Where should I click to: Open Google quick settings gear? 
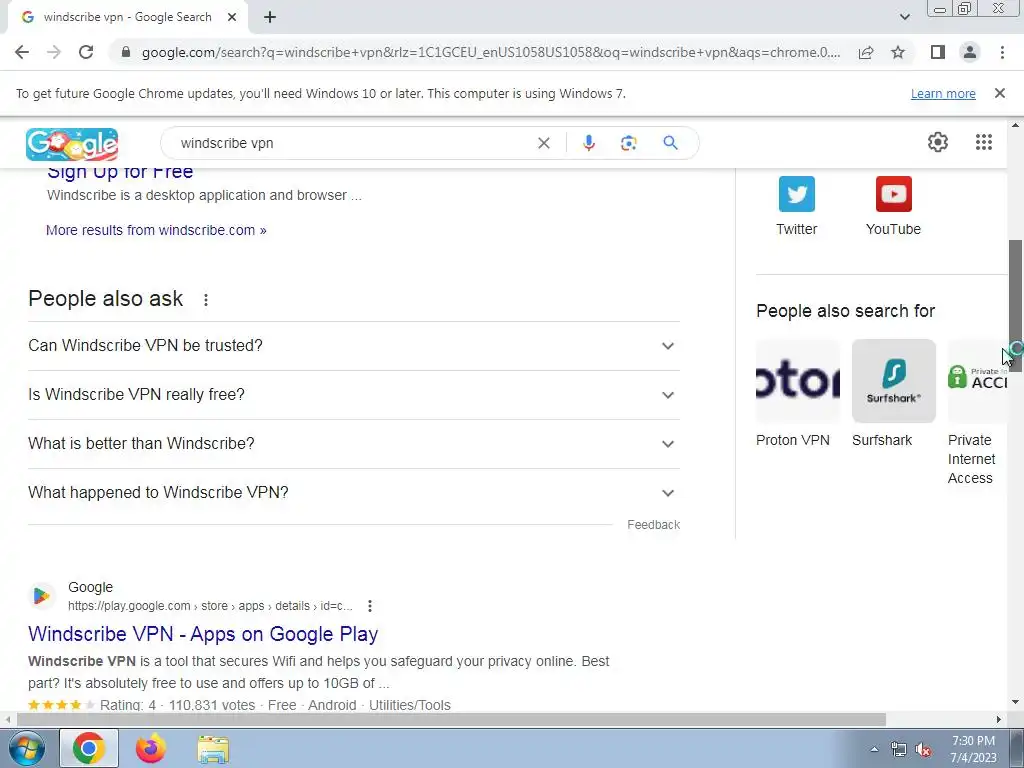pos(938,142)
